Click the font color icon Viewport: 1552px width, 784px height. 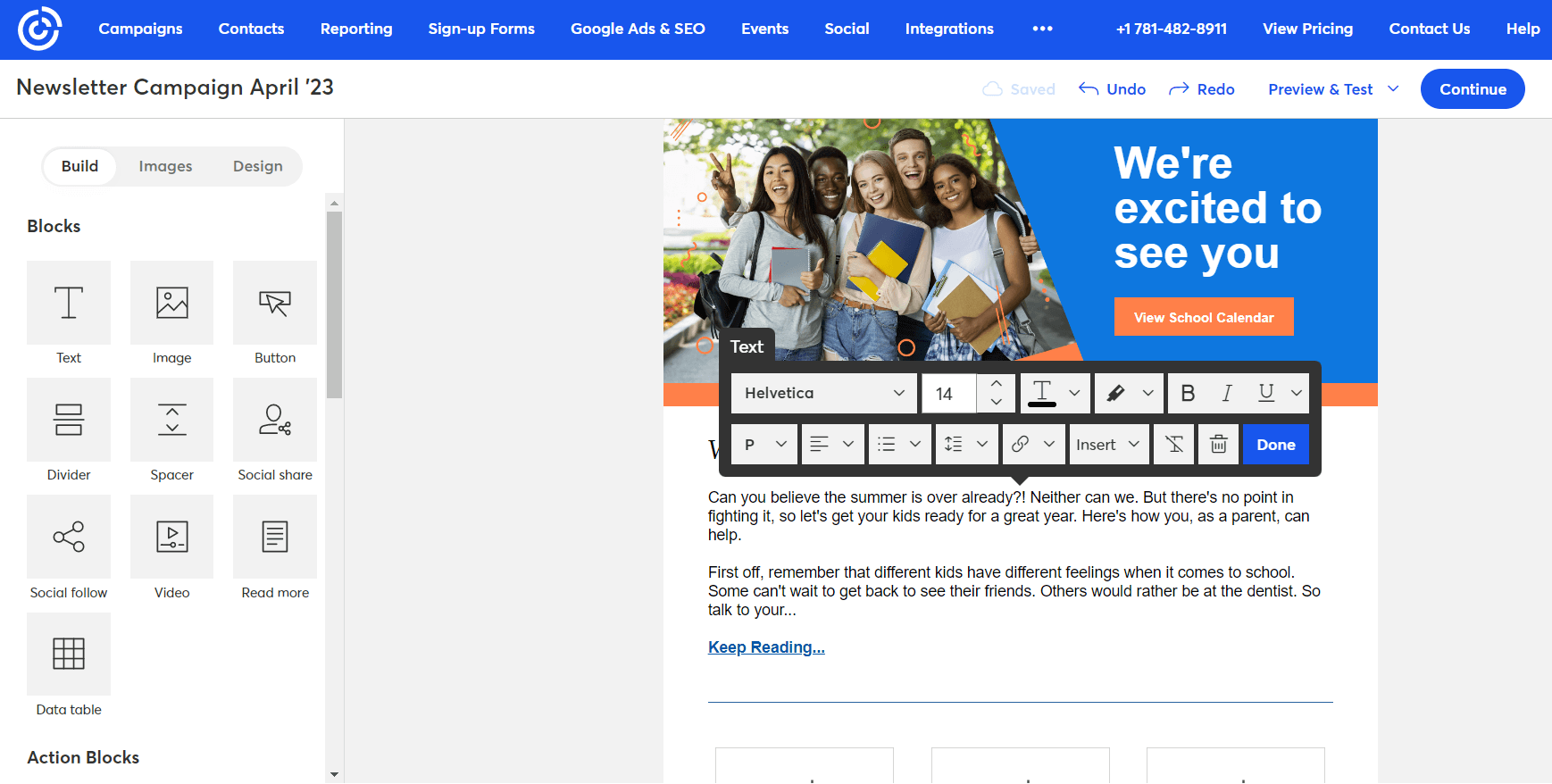[1042, 393]
